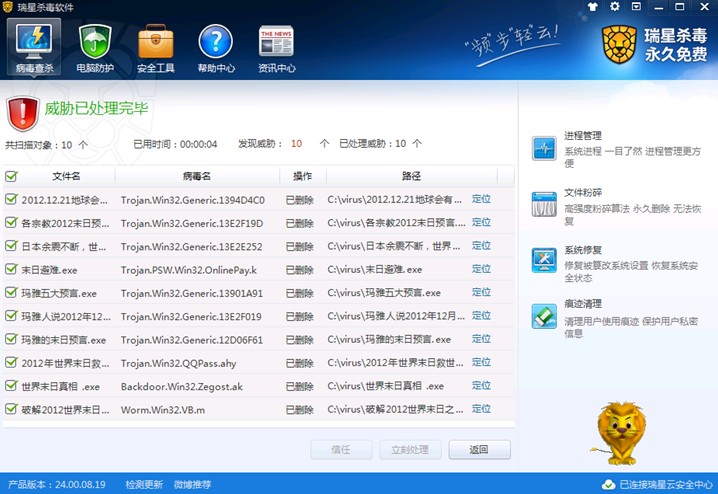Click 检测更新 check update in status bar
The image size is (718, 494).
pos(143,484)
